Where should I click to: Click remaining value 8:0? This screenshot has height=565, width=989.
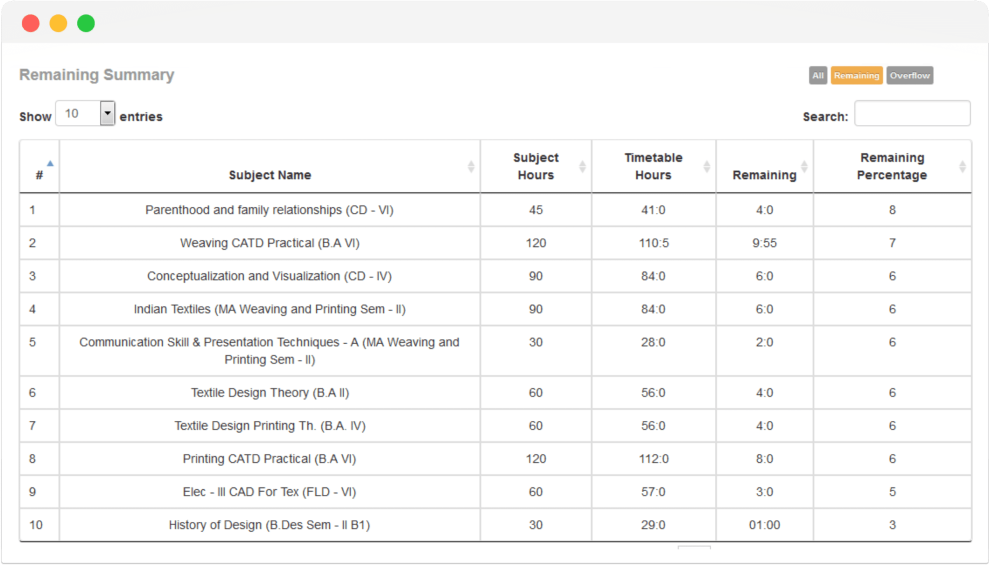(x=764, y=459)
